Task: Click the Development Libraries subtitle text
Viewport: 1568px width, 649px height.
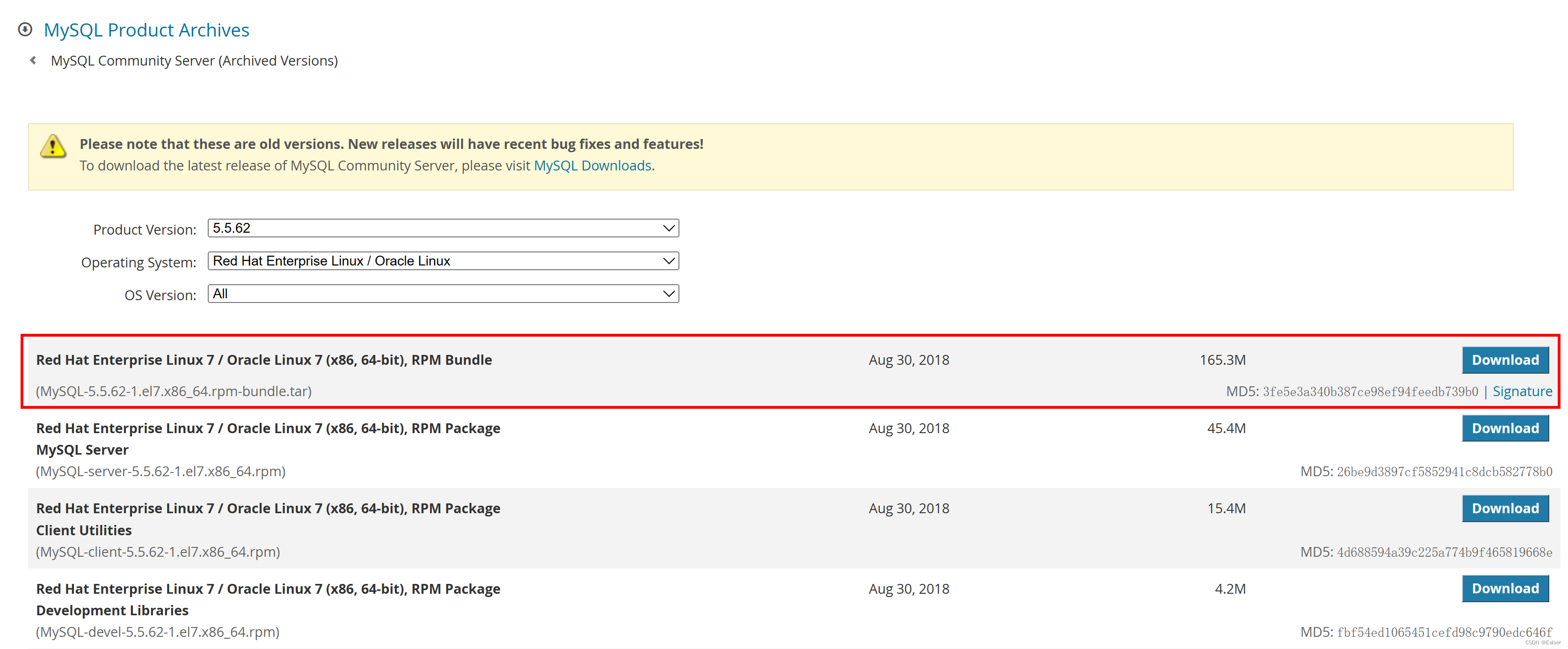Action: pos(112,611)
